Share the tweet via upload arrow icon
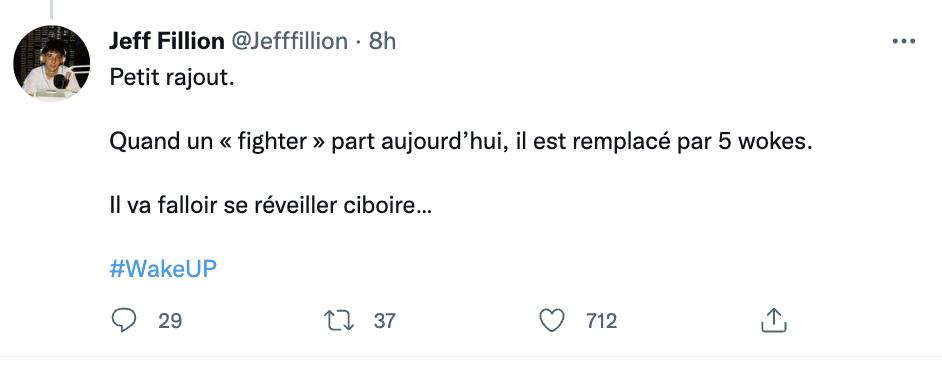Image resolution: width=942 pixels, height=366 pixels. [774, 320]
